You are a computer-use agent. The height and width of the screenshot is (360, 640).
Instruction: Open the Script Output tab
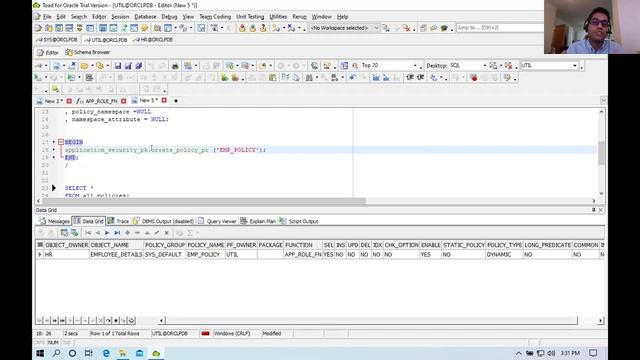pos(299,221)
